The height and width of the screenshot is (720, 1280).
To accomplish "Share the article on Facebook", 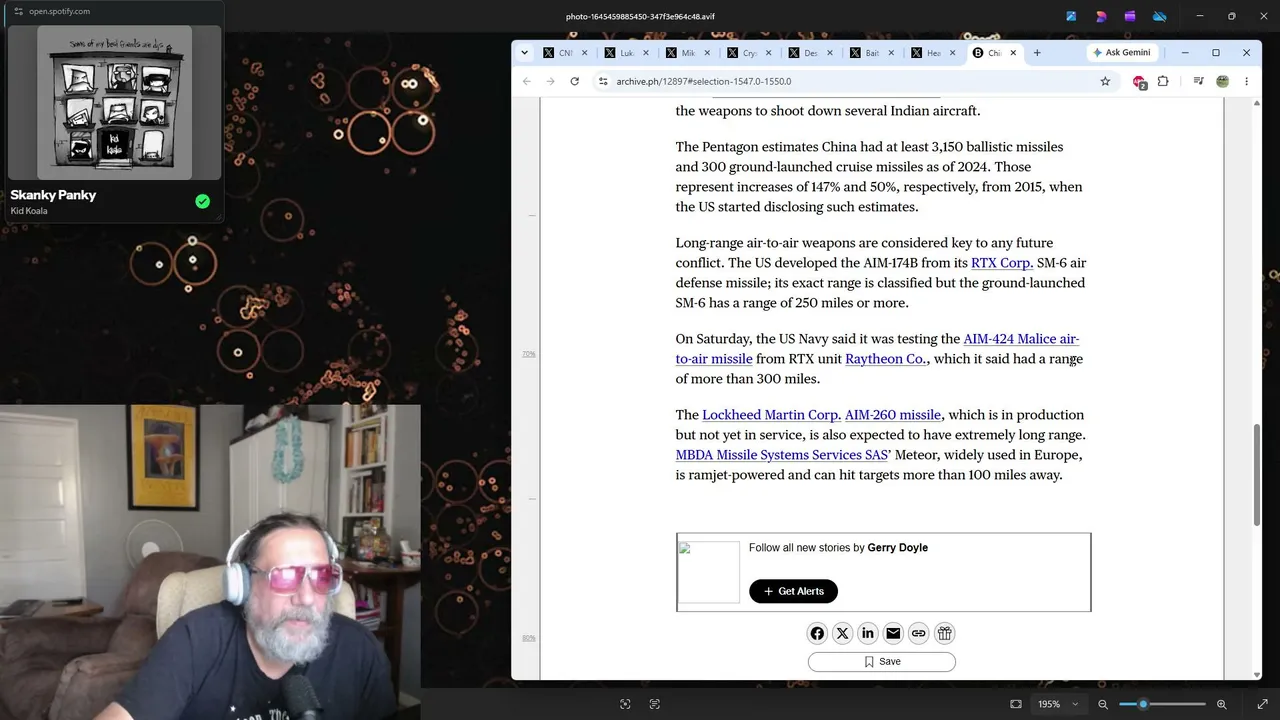I will [817, 633].
